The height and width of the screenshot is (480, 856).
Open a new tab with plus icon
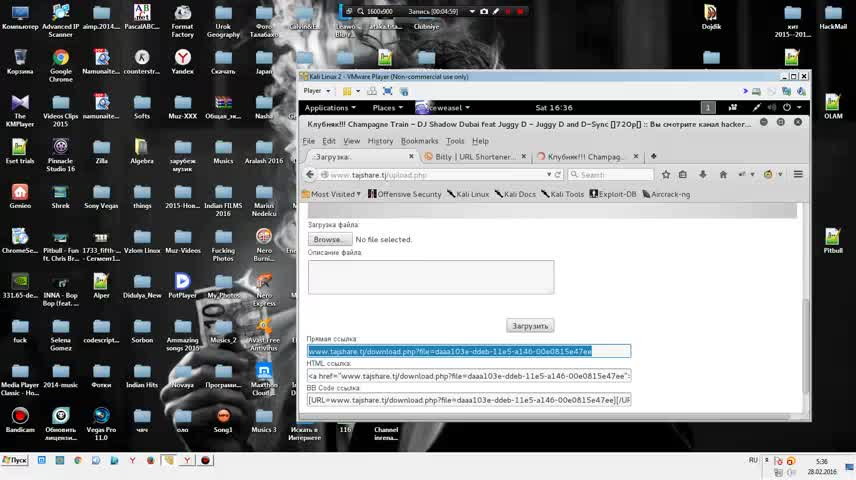click(x=653, y=156)
